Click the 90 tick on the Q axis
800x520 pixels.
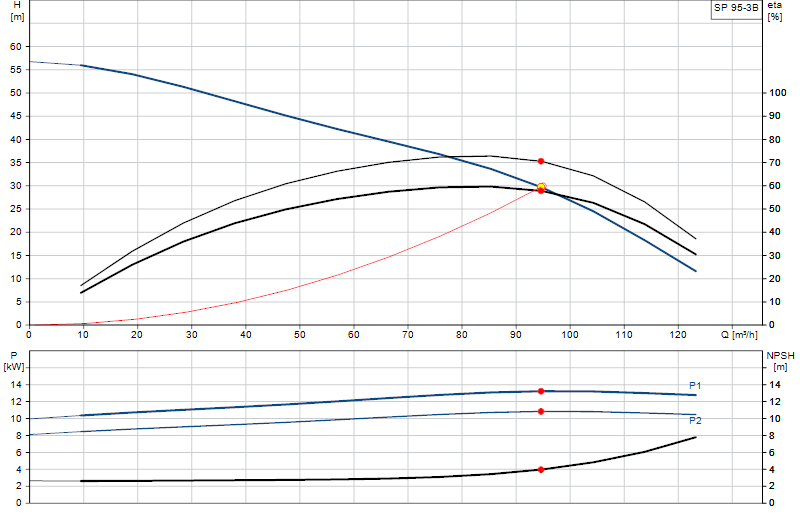516,335
